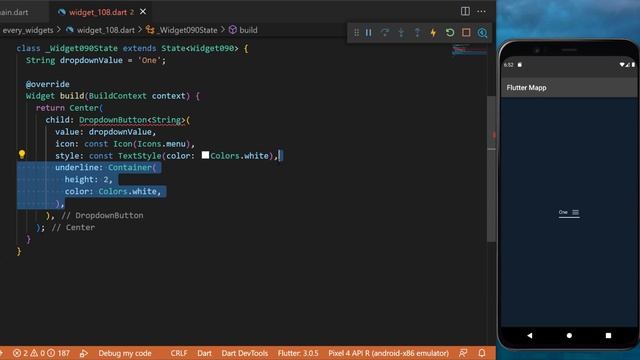Open the errors and warnings status item
This screenshot has width=640, height=360.
point(41,353)
